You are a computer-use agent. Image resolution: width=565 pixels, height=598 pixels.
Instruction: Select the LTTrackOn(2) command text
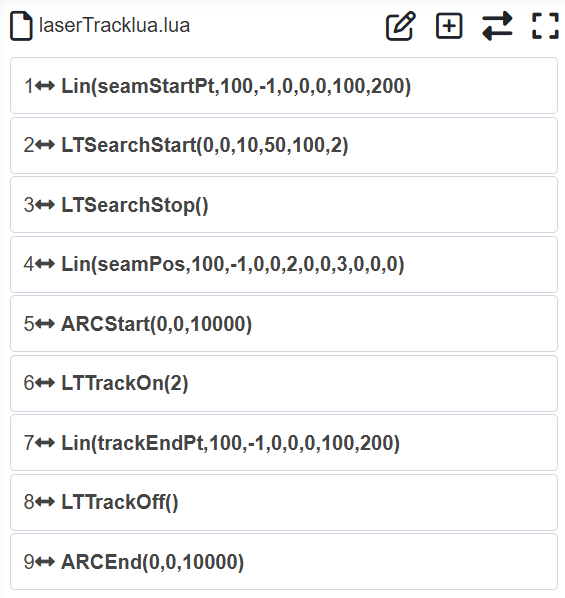pyautogui.click(x=125, y=383)
